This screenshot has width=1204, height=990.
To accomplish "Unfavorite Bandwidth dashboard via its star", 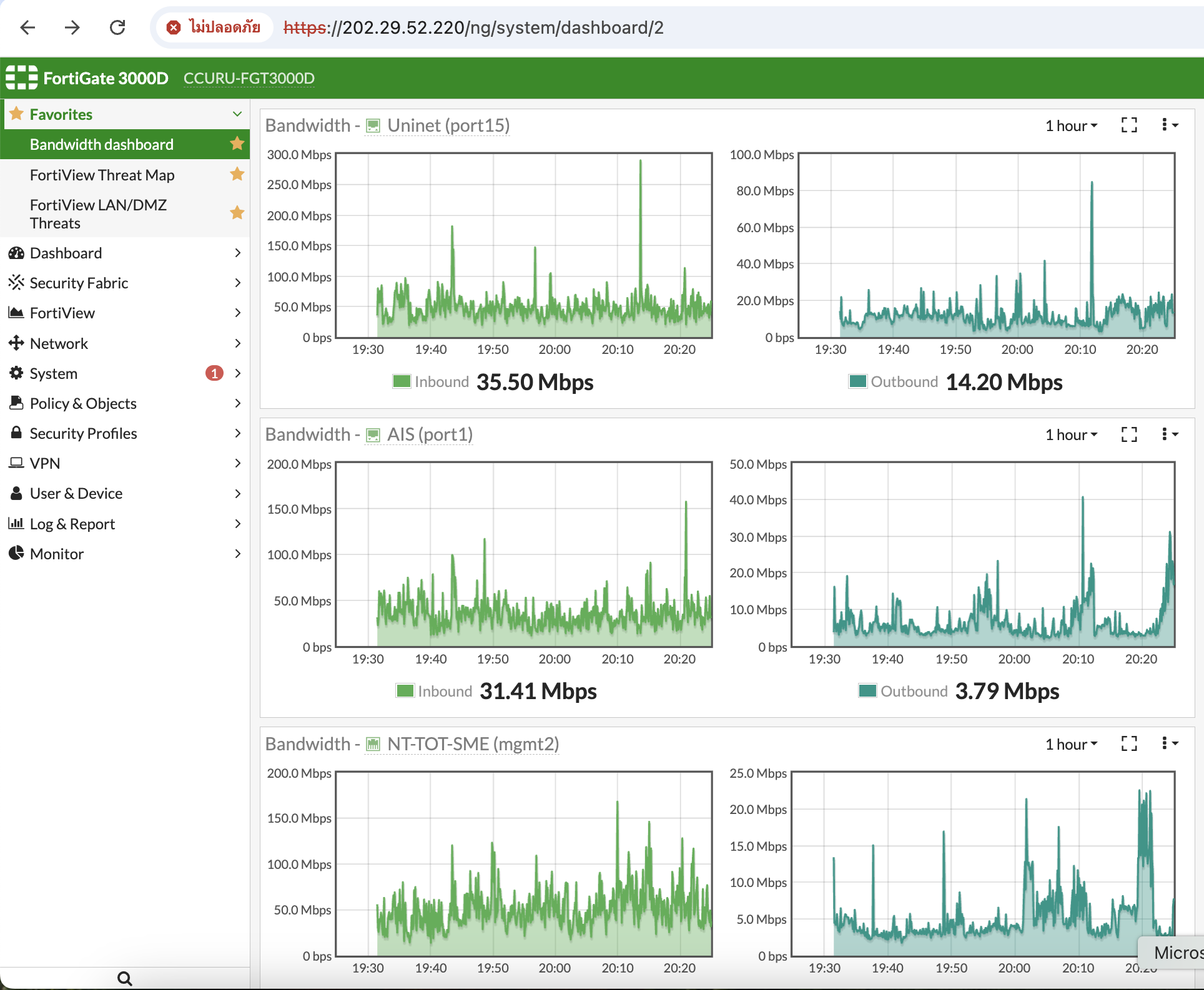I will 237,144.
